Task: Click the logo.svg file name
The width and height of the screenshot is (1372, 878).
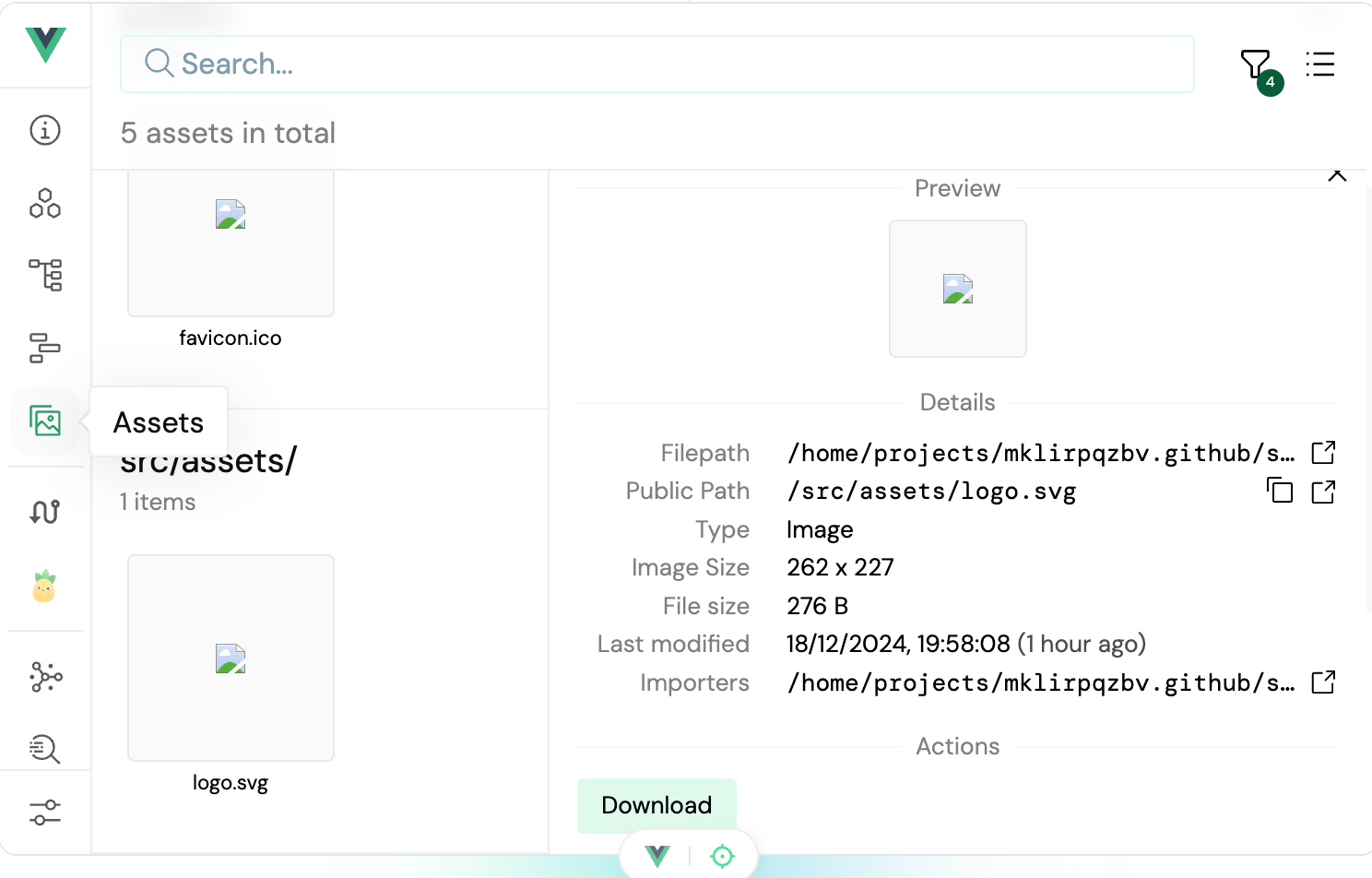Action: [x=231, y=783]
